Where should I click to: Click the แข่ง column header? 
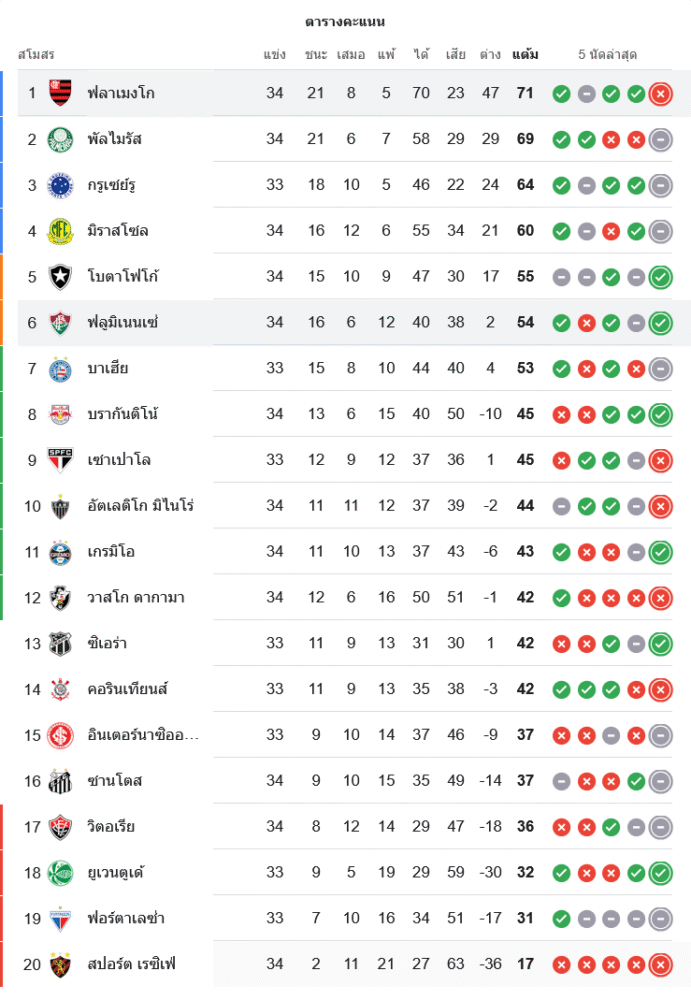coord(275,54)
